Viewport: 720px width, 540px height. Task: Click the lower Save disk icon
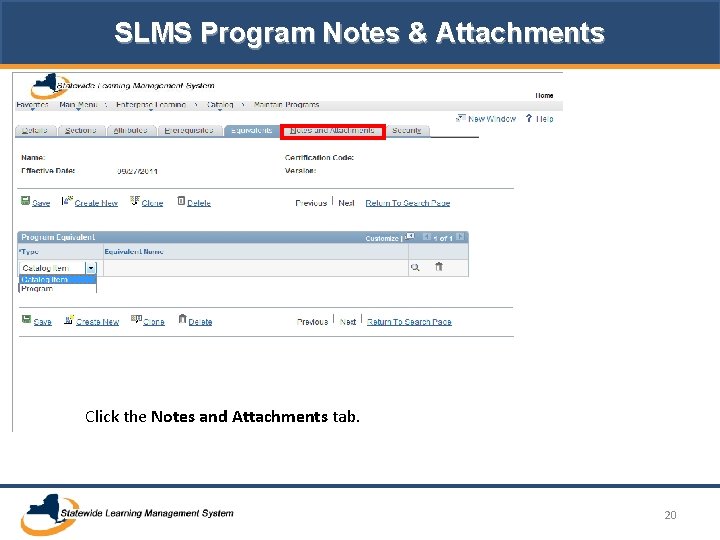pos(27,319)
